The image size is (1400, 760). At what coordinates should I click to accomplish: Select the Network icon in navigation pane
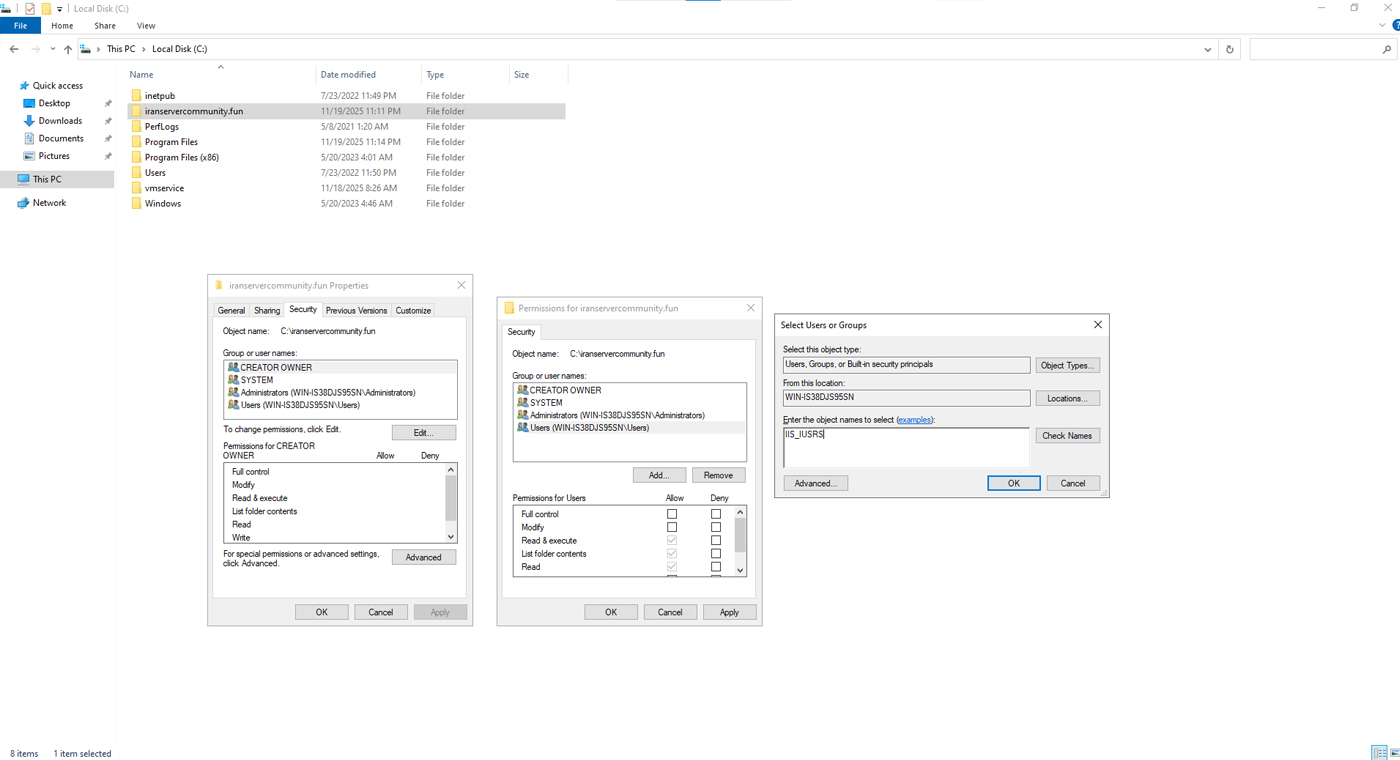(x=23, y=203)
